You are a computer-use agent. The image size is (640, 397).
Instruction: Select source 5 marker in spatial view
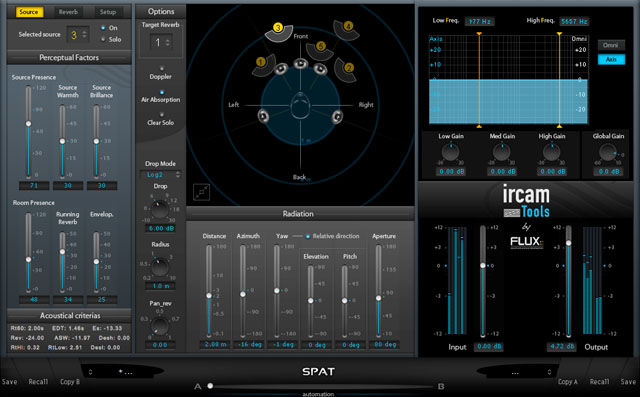click(x=320, y=50)
